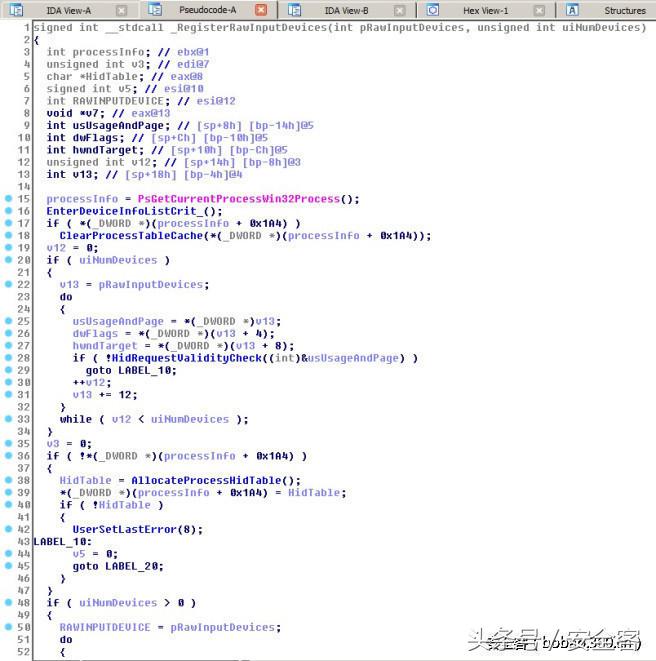Click 'char *HidTable' declaration on line 5

[x=95, y=76]
